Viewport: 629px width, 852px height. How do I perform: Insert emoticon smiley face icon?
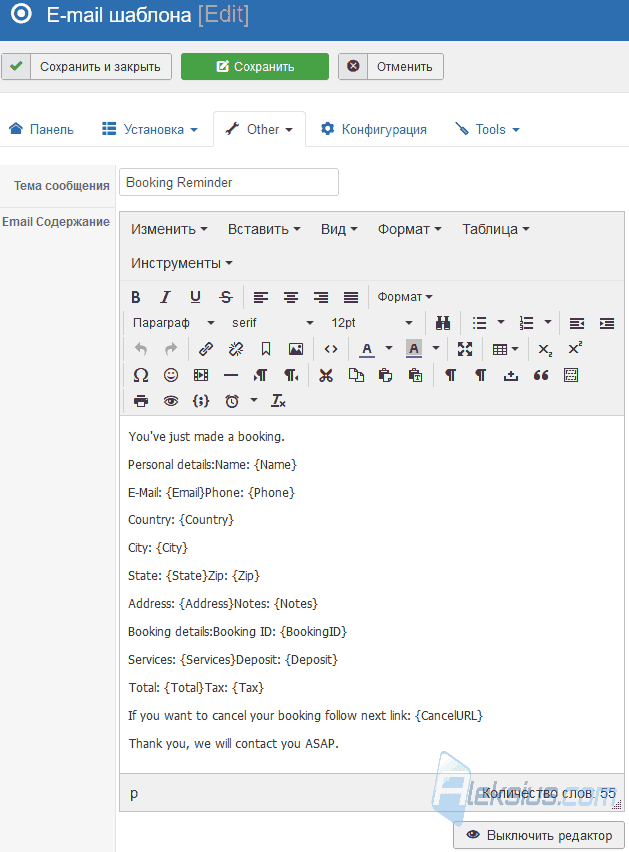[171, 375]
